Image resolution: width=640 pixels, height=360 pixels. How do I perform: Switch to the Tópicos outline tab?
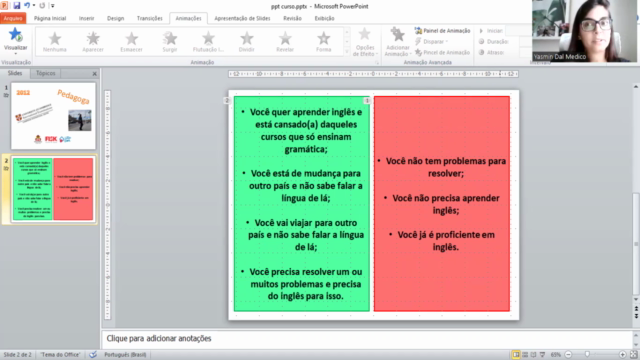point(45,73)
